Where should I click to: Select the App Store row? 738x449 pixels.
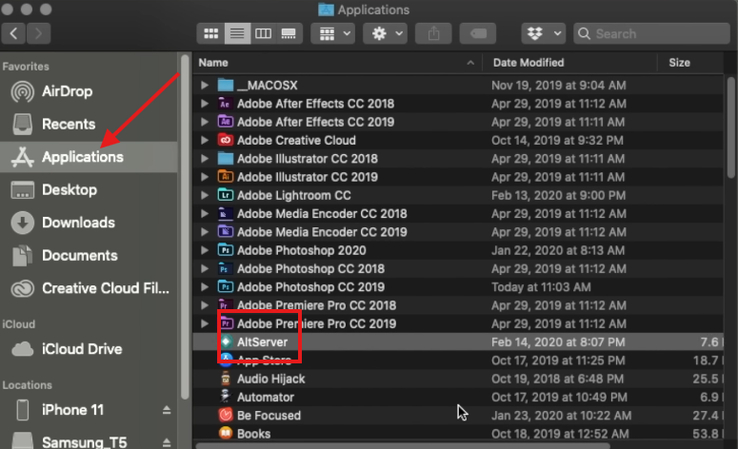pos(458,361)
